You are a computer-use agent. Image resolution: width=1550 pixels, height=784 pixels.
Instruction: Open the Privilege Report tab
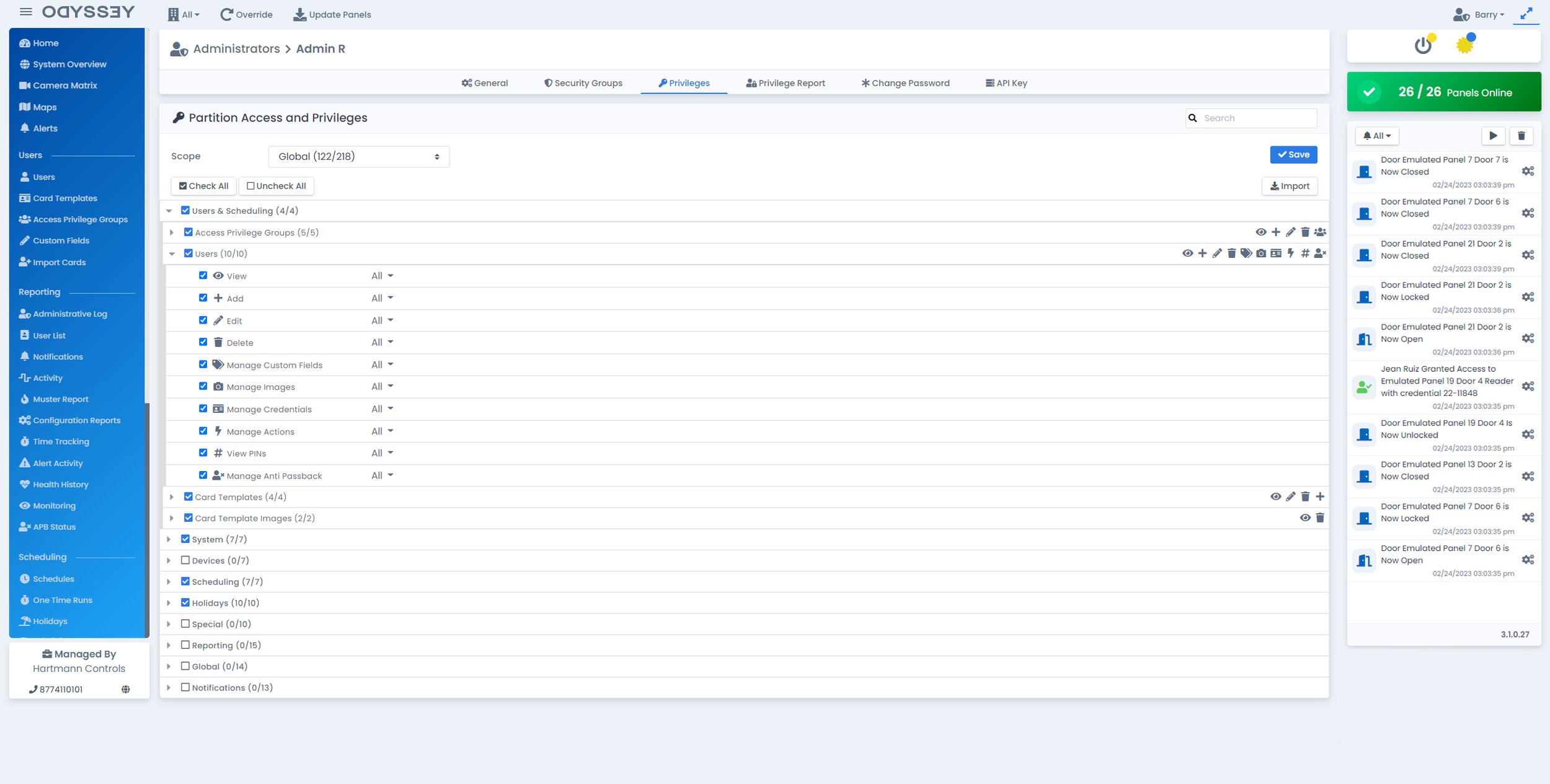pos(786,83)
